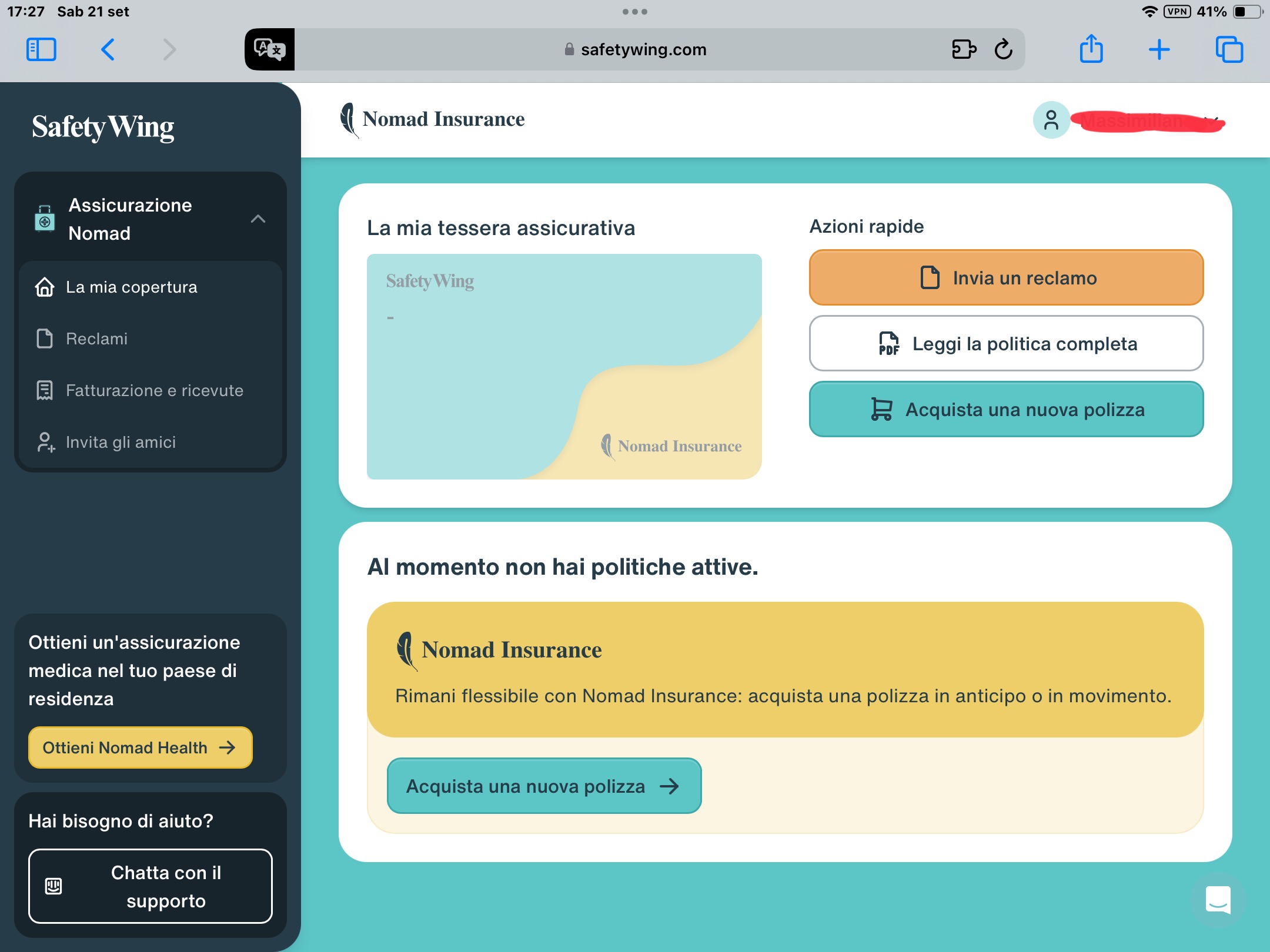Viewport: 1270px width, 952px height.
Task: Click the insurance card thumbnail
Action: tap(564, 367)
